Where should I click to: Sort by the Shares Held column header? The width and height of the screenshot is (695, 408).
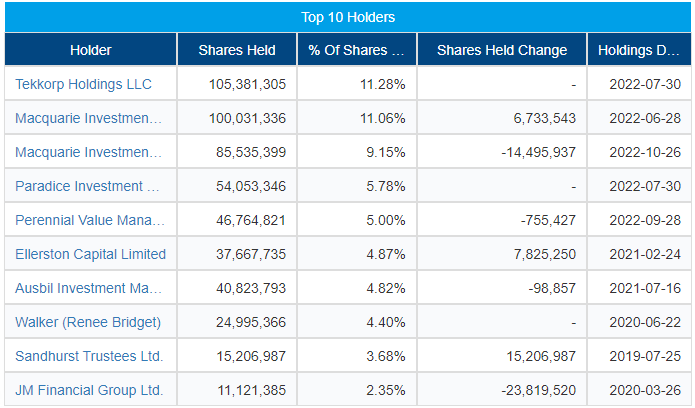(x=237, y=50)
